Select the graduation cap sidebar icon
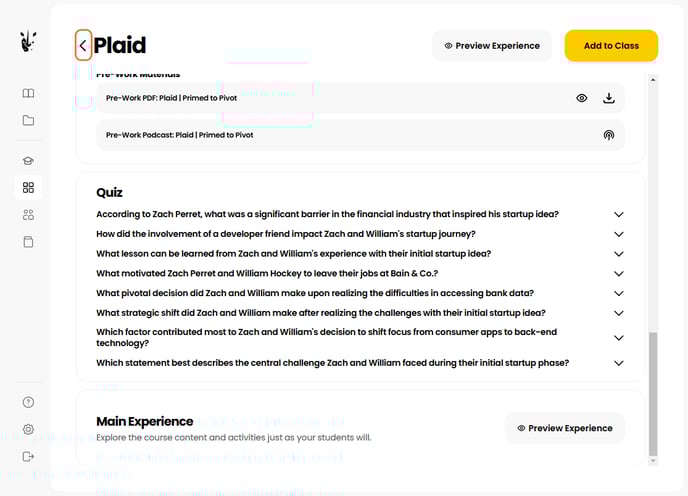The image size is (688, 496). [28, 161]
